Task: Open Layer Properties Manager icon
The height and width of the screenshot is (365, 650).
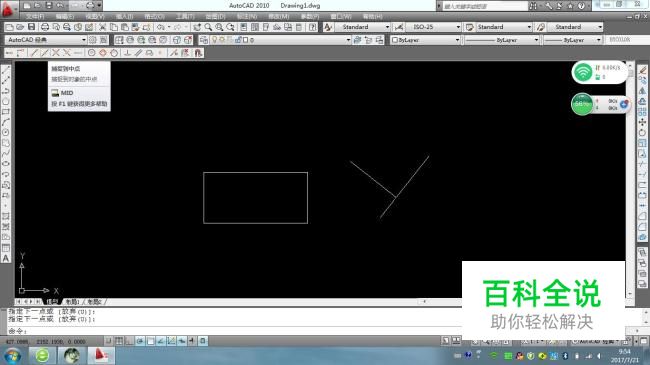Action: tap(204, 40)
